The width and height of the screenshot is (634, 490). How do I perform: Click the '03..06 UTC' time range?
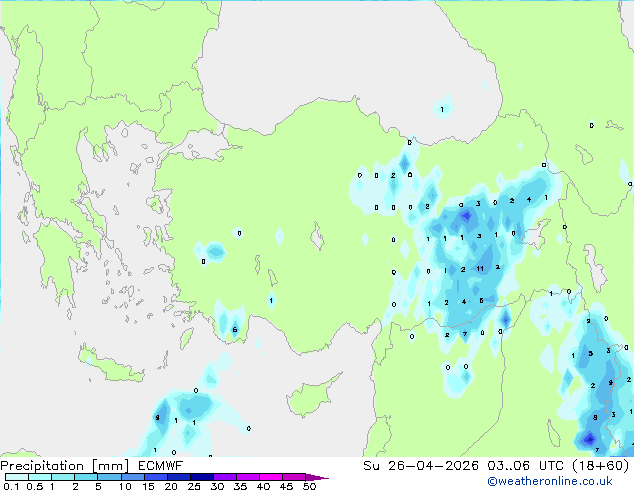tap(525, 466)
